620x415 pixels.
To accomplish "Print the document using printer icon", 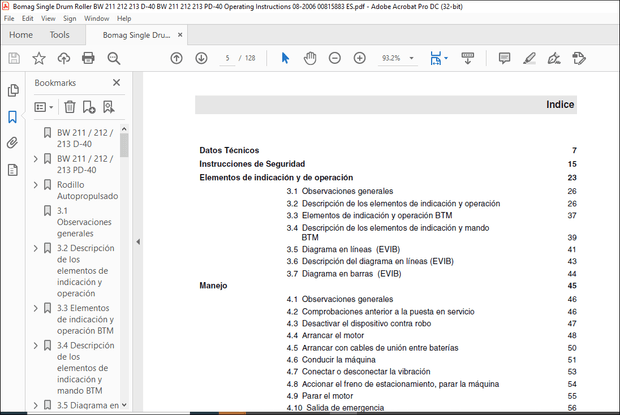I will coord(88,58).
